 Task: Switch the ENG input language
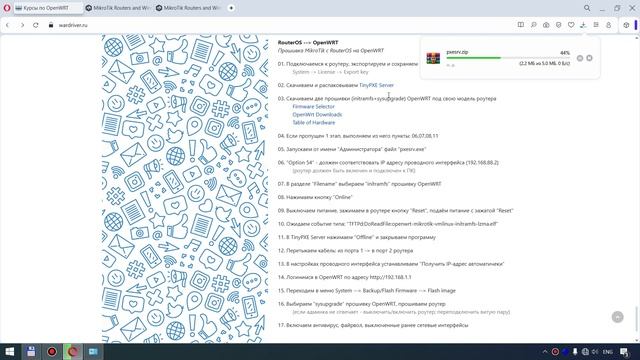click(x=608, y=352)
